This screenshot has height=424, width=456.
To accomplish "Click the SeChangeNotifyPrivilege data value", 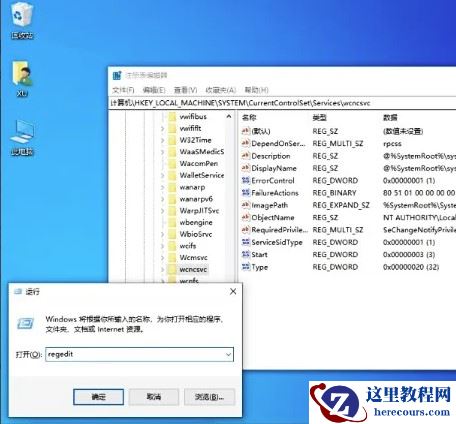I will pos(419,230).
